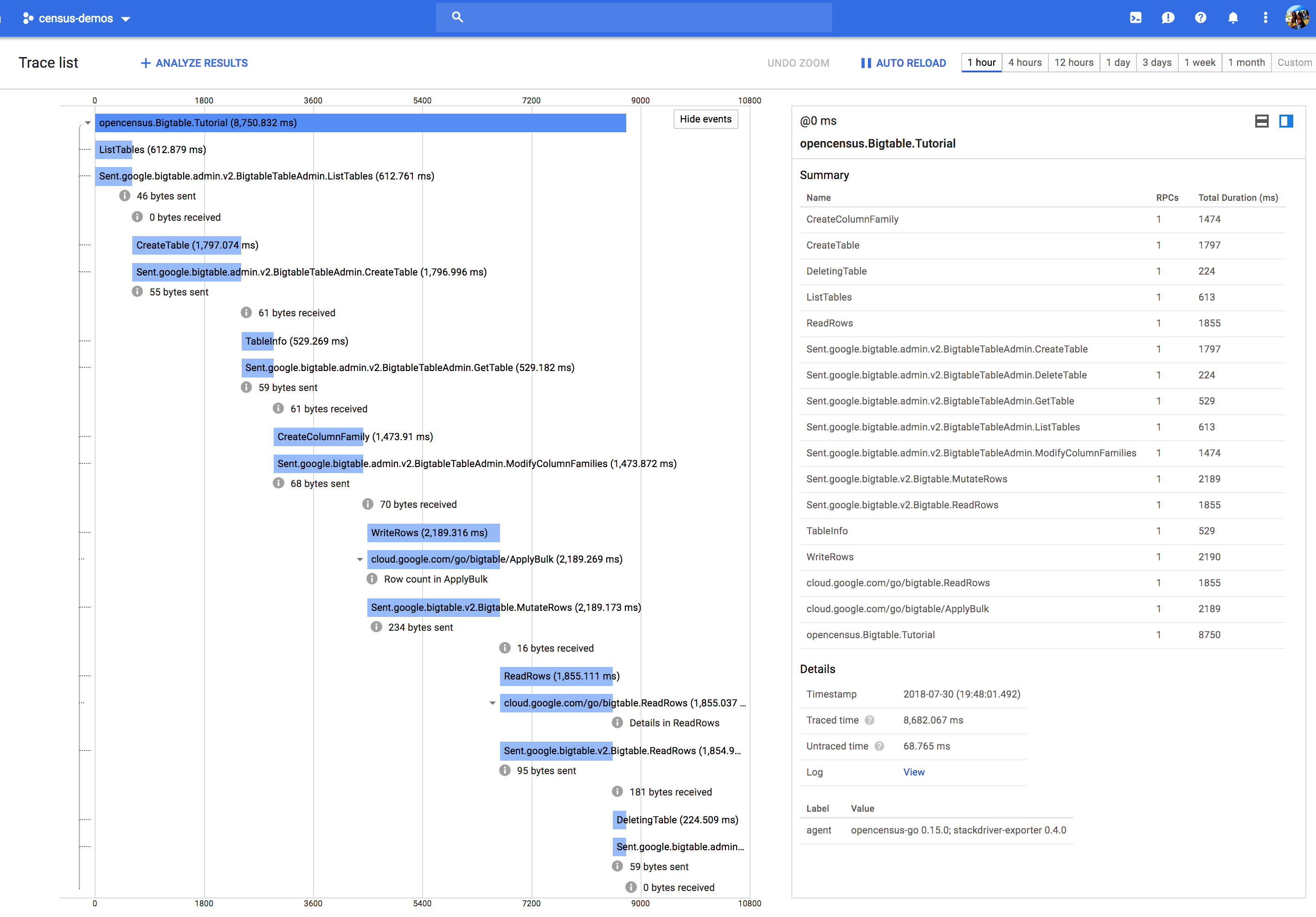1316x917 pixels.
Task: Click the search magnifier icon
Action: [457, 17]
